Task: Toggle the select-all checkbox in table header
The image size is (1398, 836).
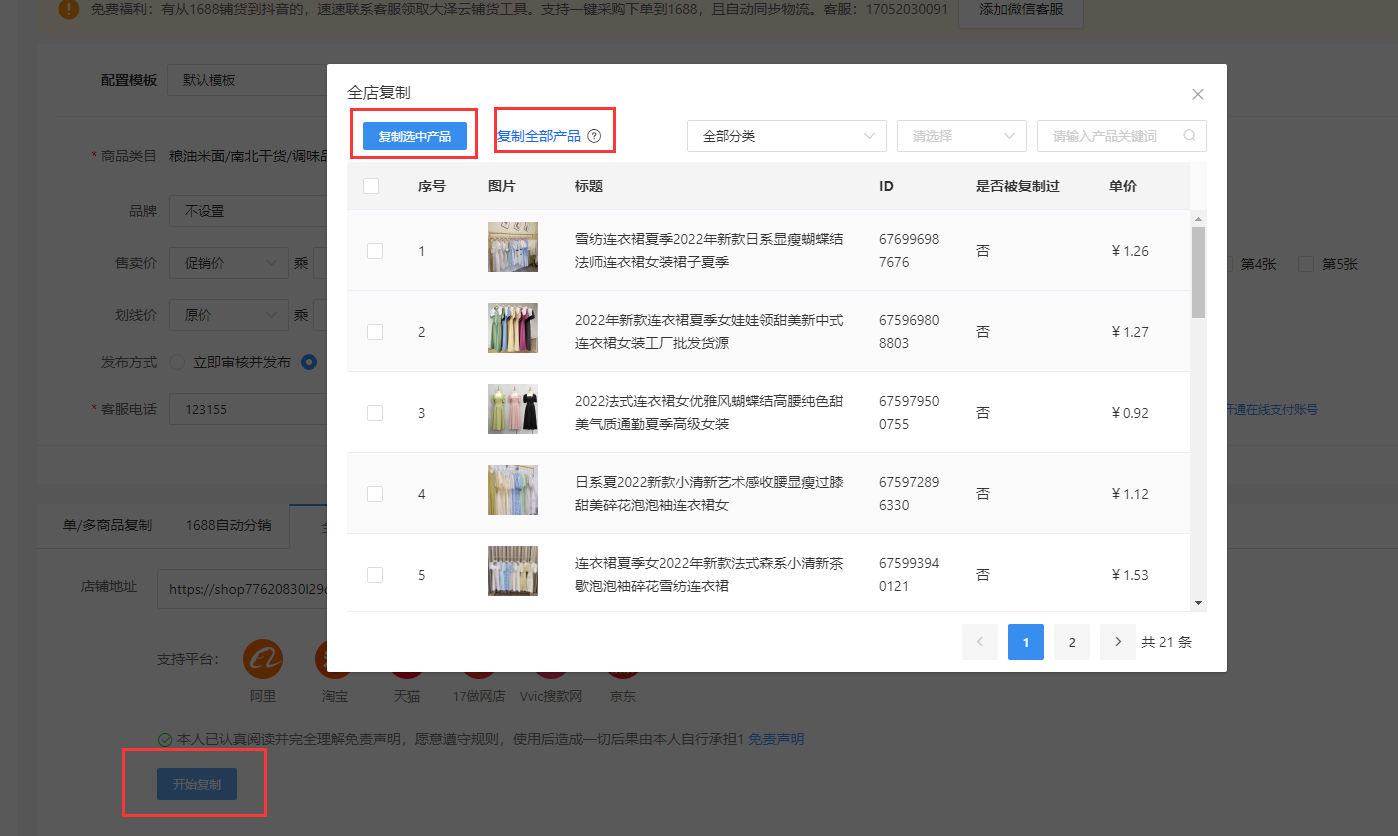Action: tap(371, 186)
